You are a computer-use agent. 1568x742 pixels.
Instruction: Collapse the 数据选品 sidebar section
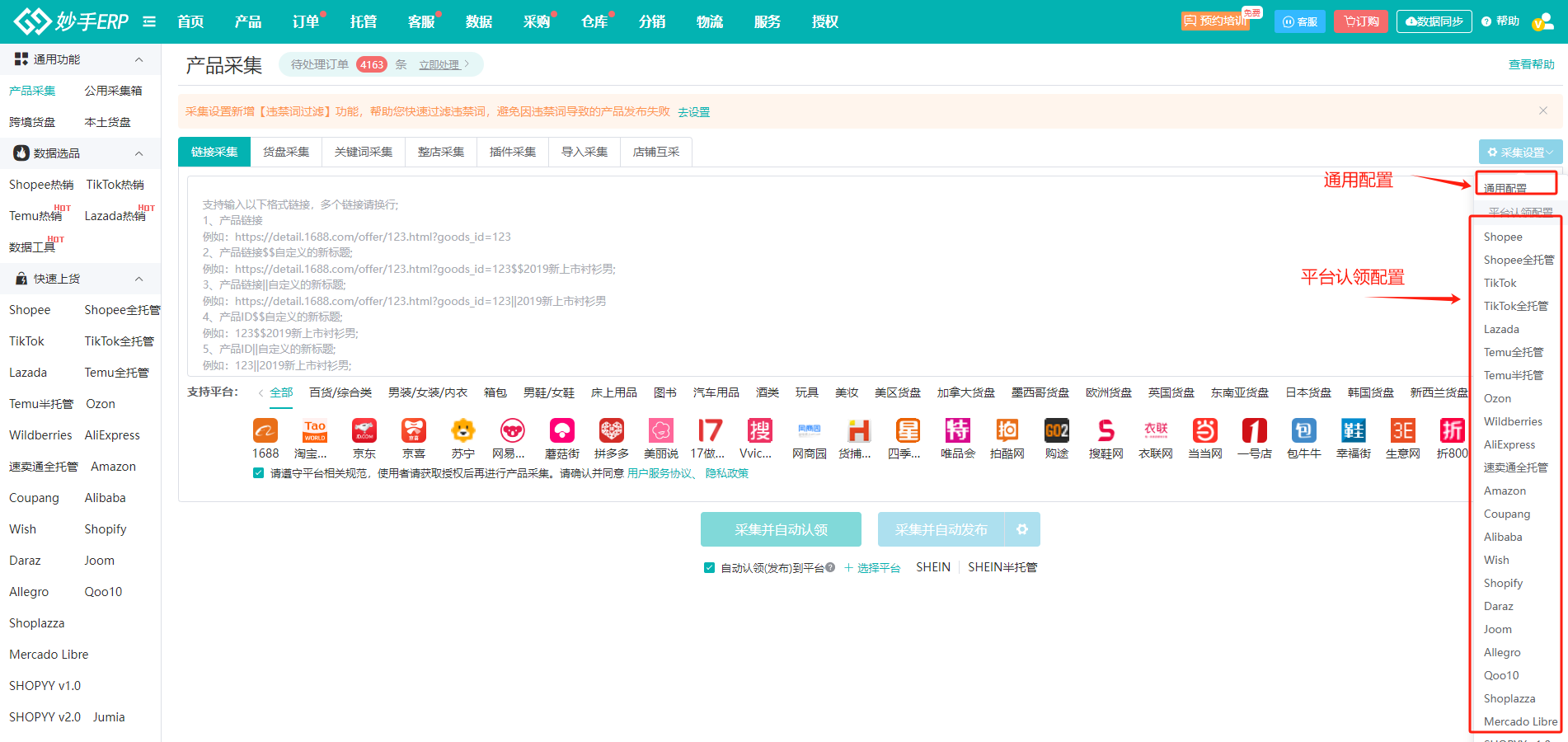138,153
